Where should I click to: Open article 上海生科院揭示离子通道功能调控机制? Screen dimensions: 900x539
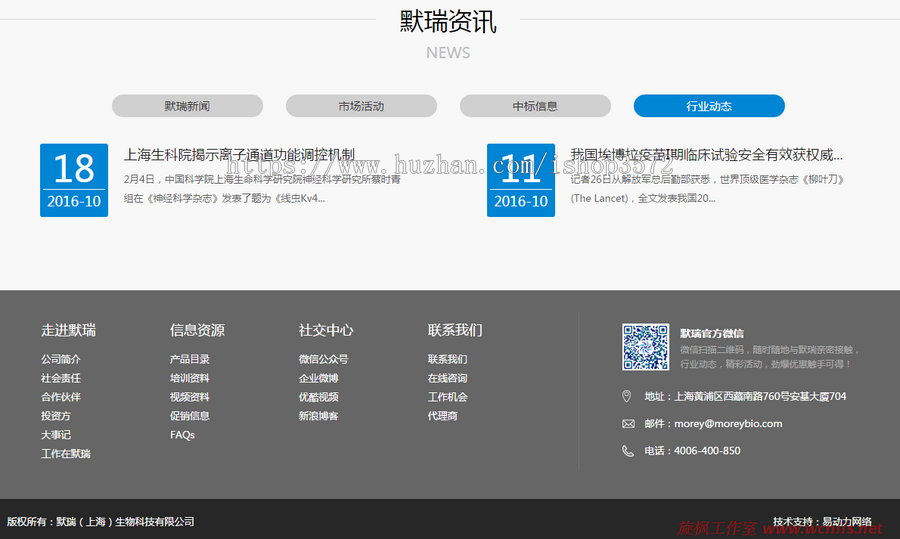pos(239,154)
